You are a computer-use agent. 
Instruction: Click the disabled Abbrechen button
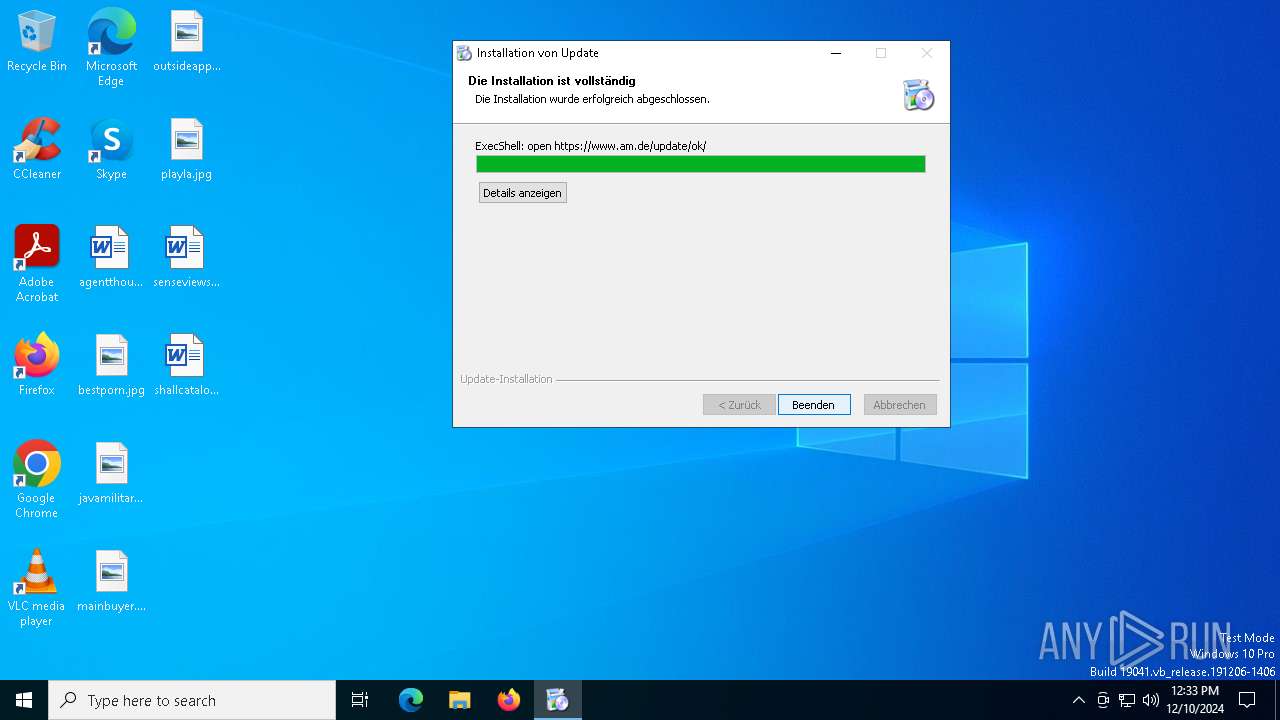[900, 405]
